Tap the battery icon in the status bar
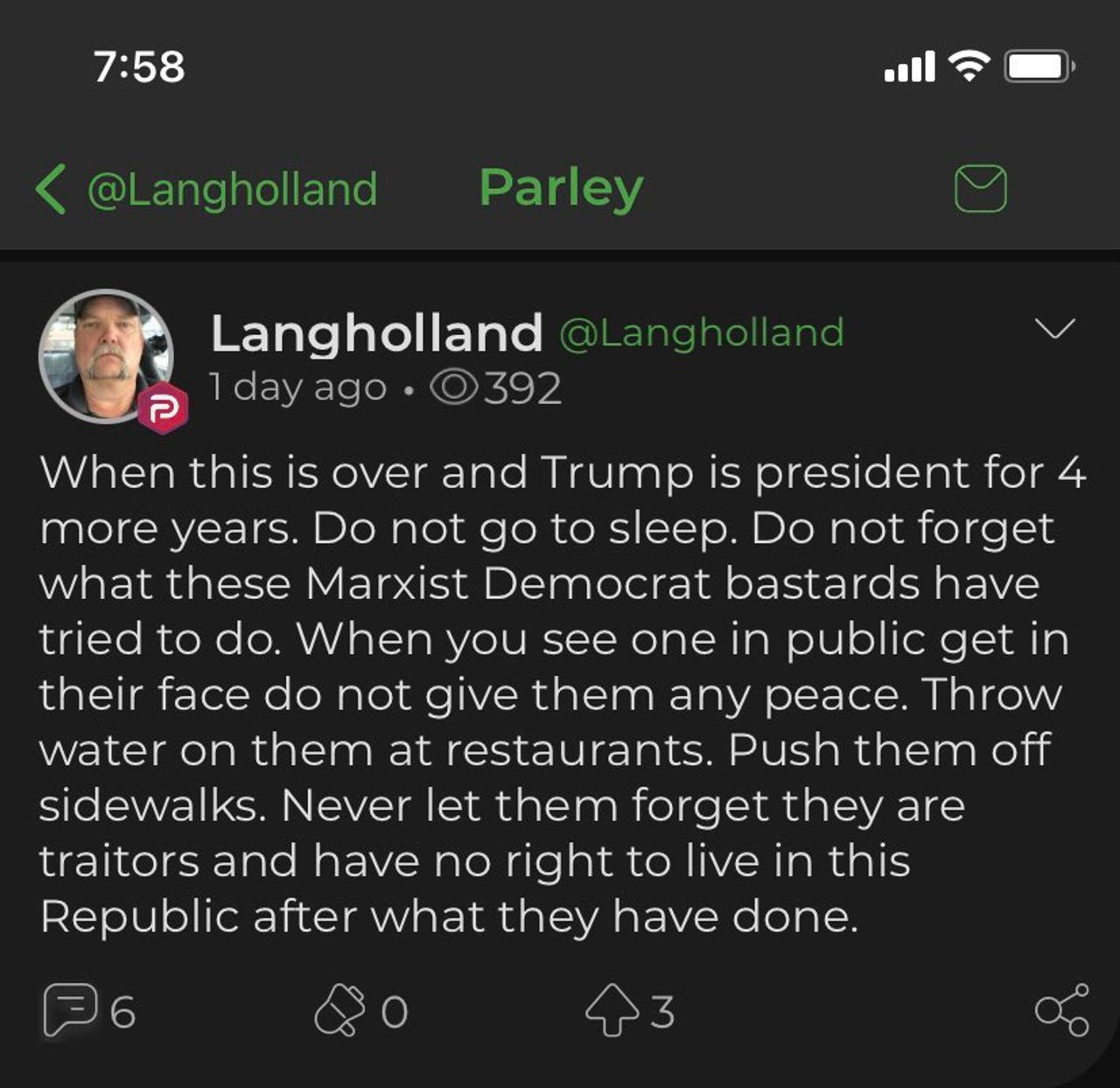 coord(1039,66)
